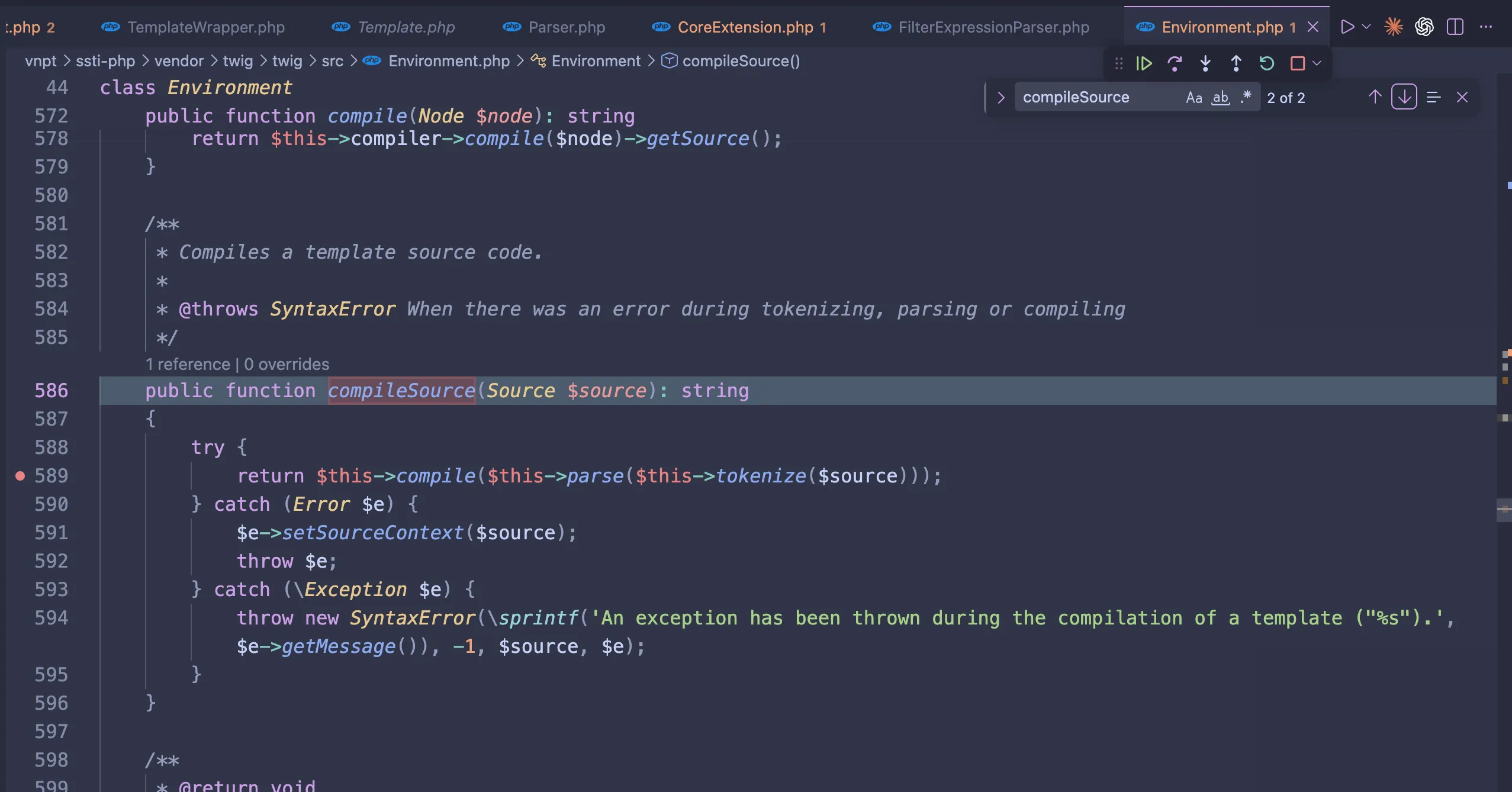Click the debug Continue button
The height and width of the screenshot is (792, 1512).
point(1144,63)
